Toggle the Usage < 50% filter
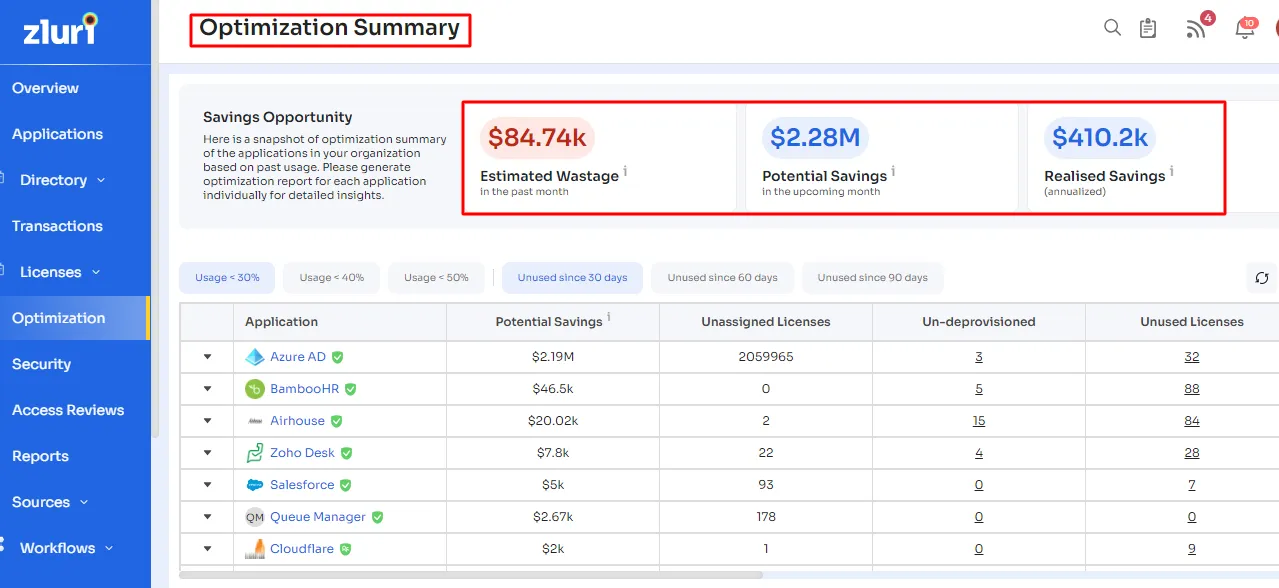The height and width of the screenshot is (588, 1279). click(436, 278)
